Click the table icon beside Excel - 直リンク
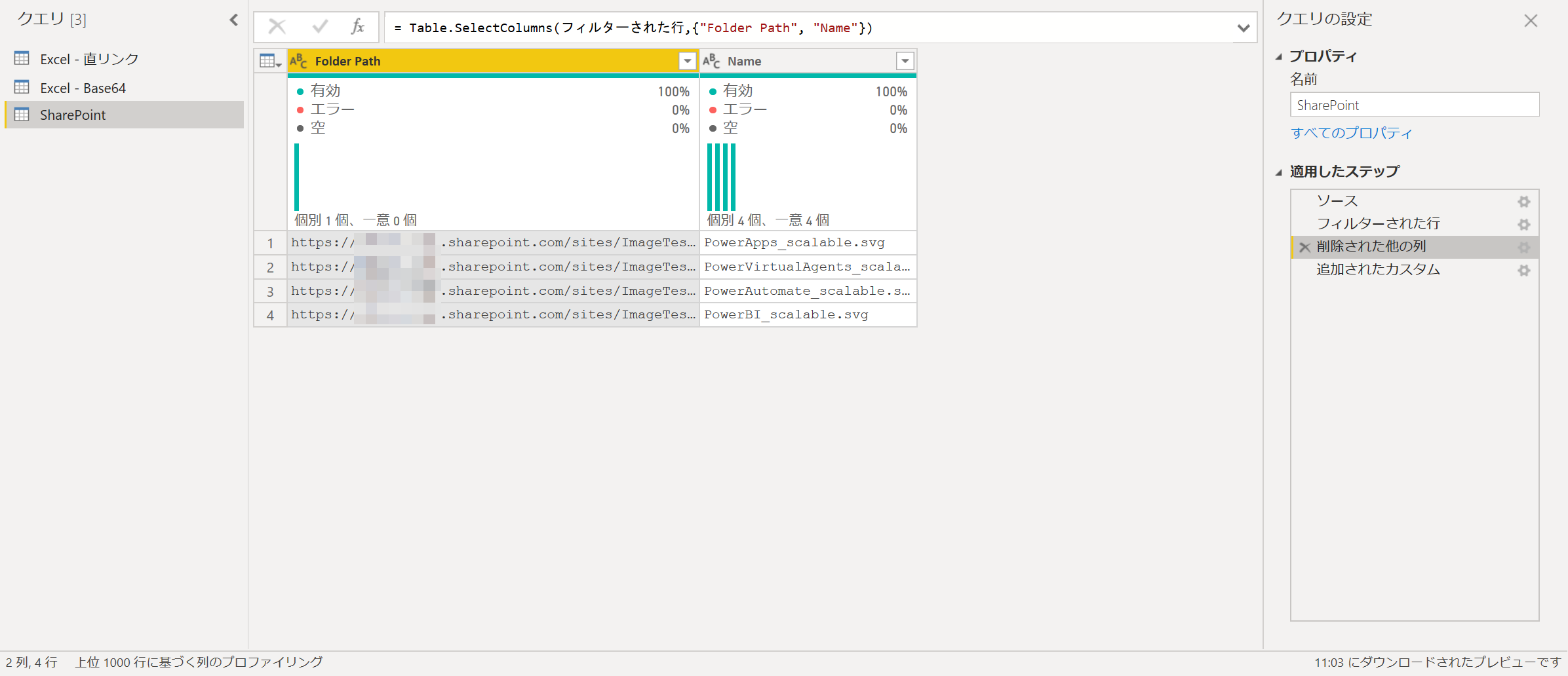1568x676 pixels. click(22, 58)
